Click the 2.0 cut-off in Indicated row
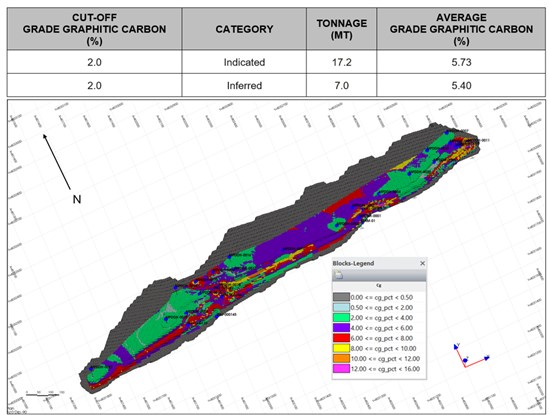The image size is (550, 415). click(94, 62)
